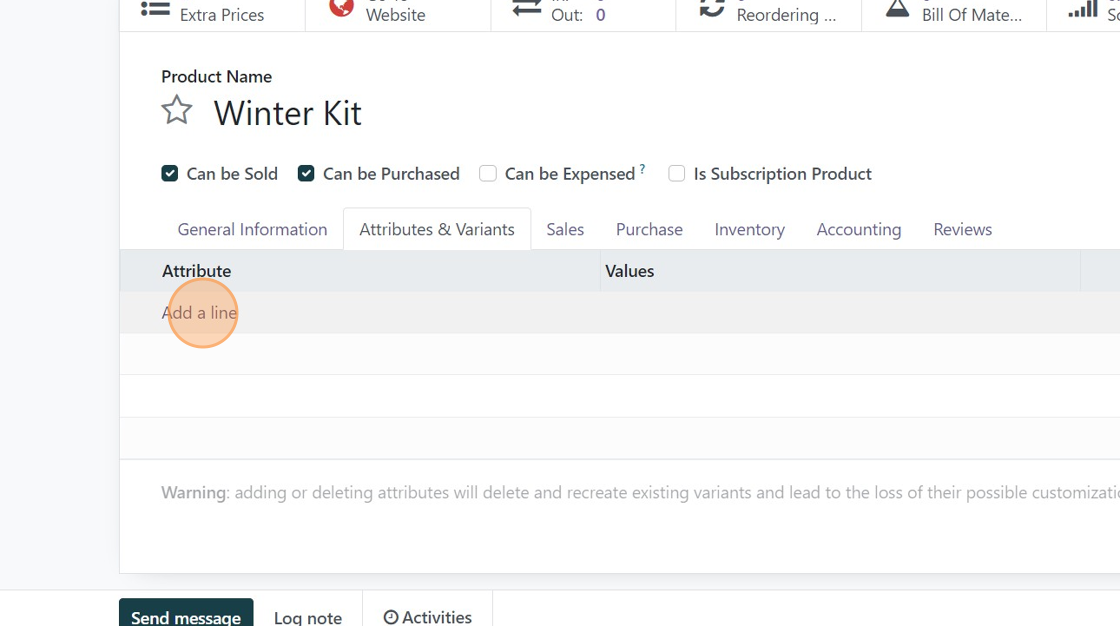The width and height of the screenshot is (1120, 626).
Task: Select the Attributes & Variants tab
Action: pos(436,229)
